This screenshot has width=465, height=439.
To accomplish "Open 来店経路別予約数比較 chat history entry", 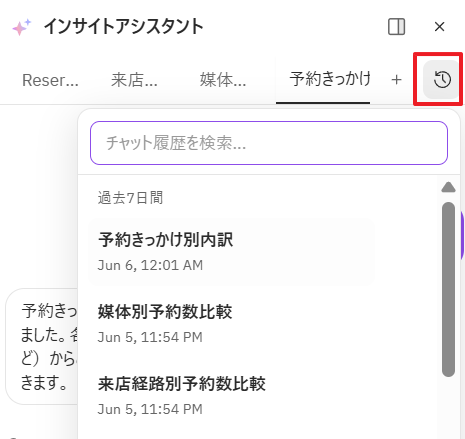I will click(231, 395).
